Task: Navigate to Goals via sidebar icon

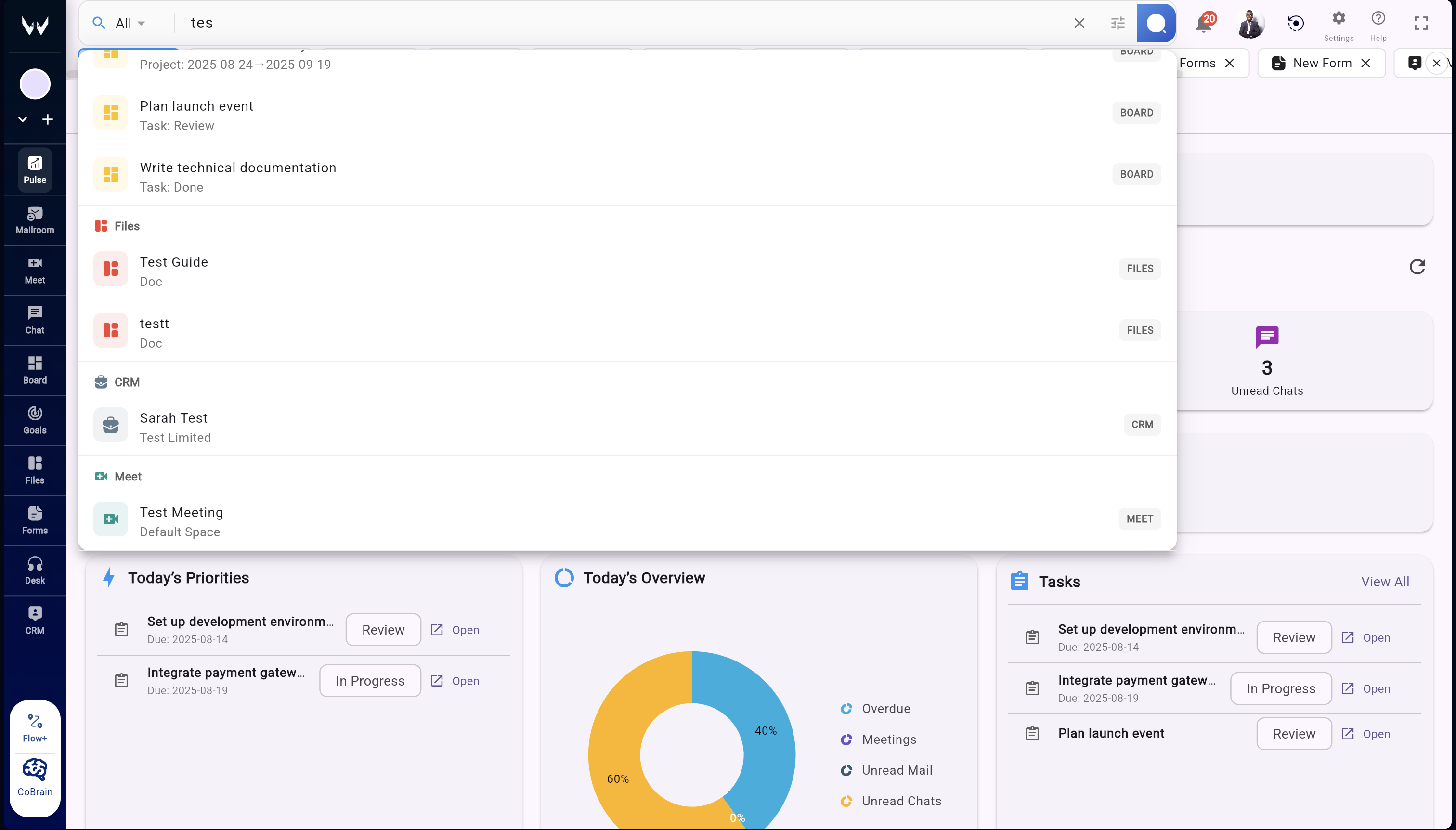Action: pos(34,420)
